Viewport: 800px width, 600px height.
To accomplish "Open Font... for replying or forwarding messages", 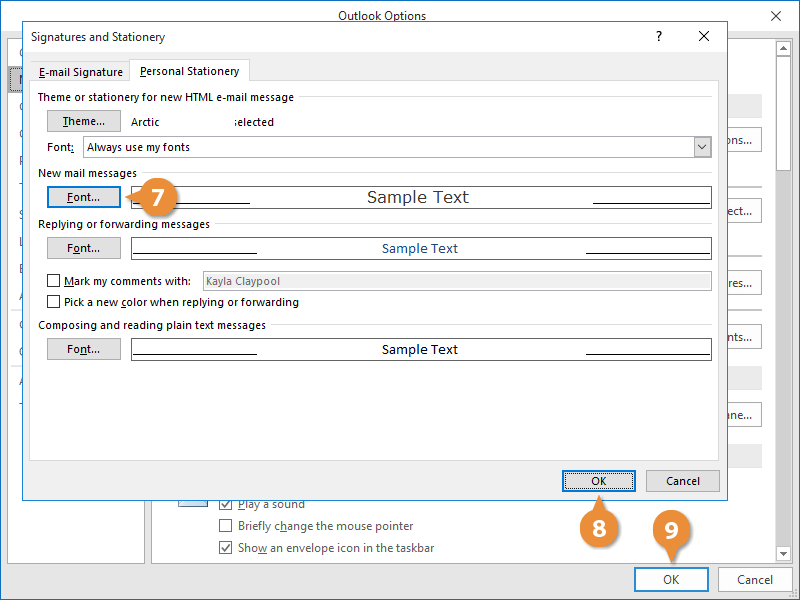I will 84,248.
